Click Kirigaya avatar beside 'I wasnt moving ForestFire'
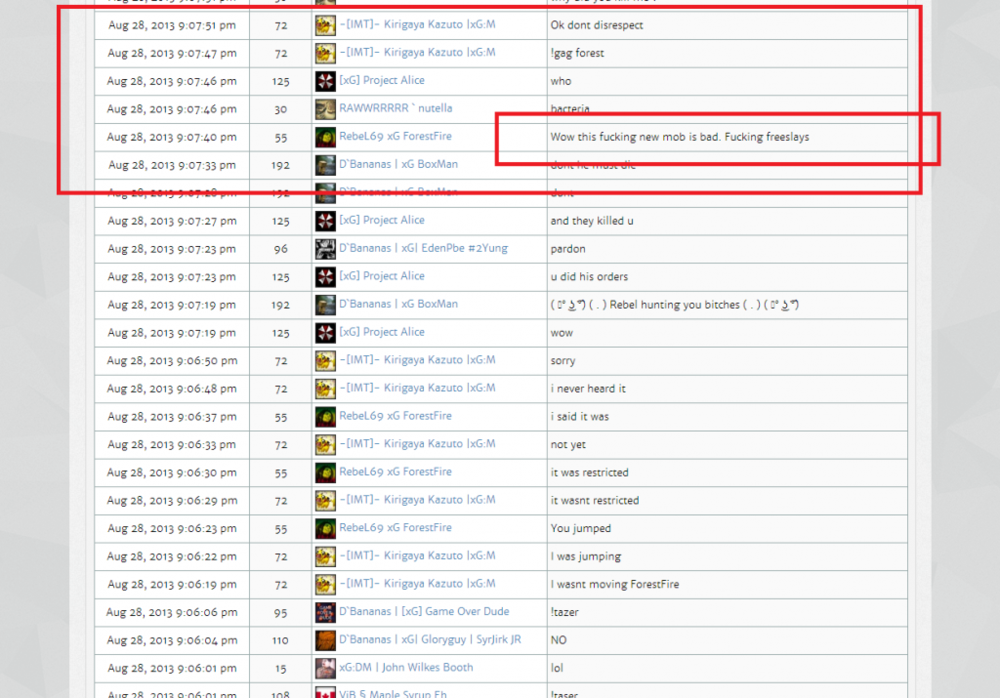The height and width of the screenshot is (698, 1000). tap(325, 585)
